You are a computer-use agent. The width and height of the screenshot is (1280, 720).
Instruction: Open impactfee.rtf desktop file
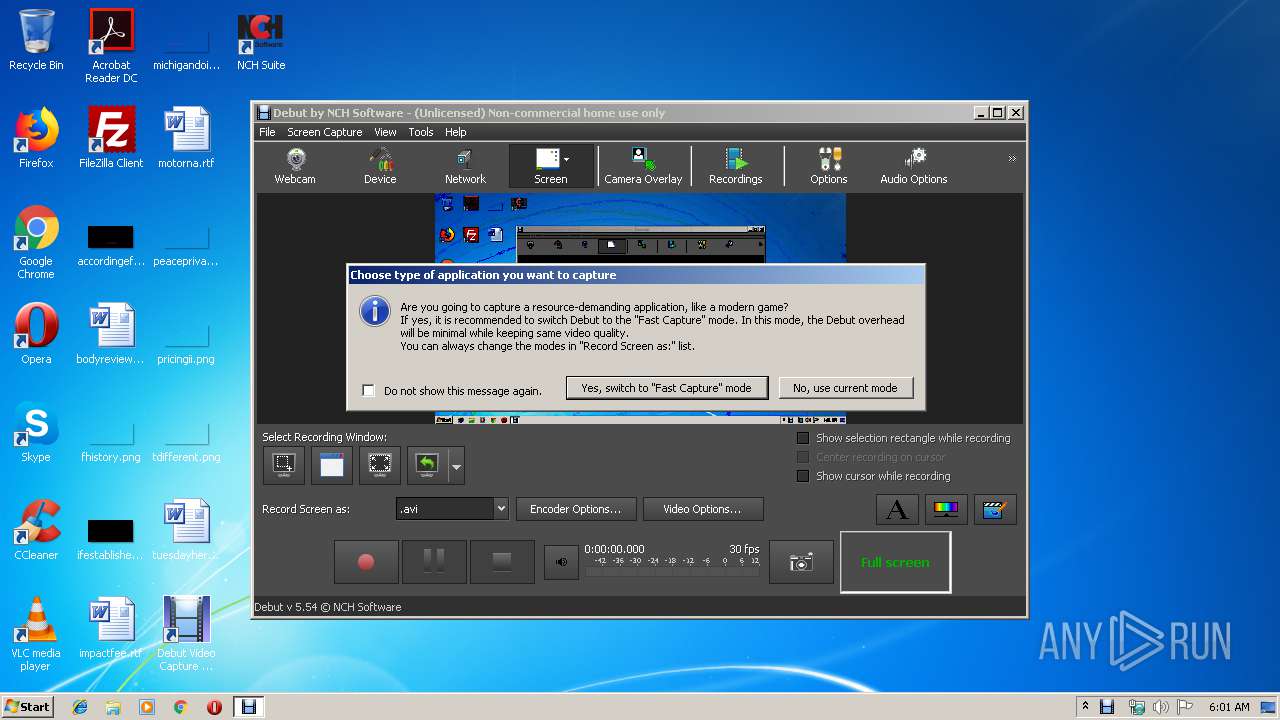tap(111, 628)
